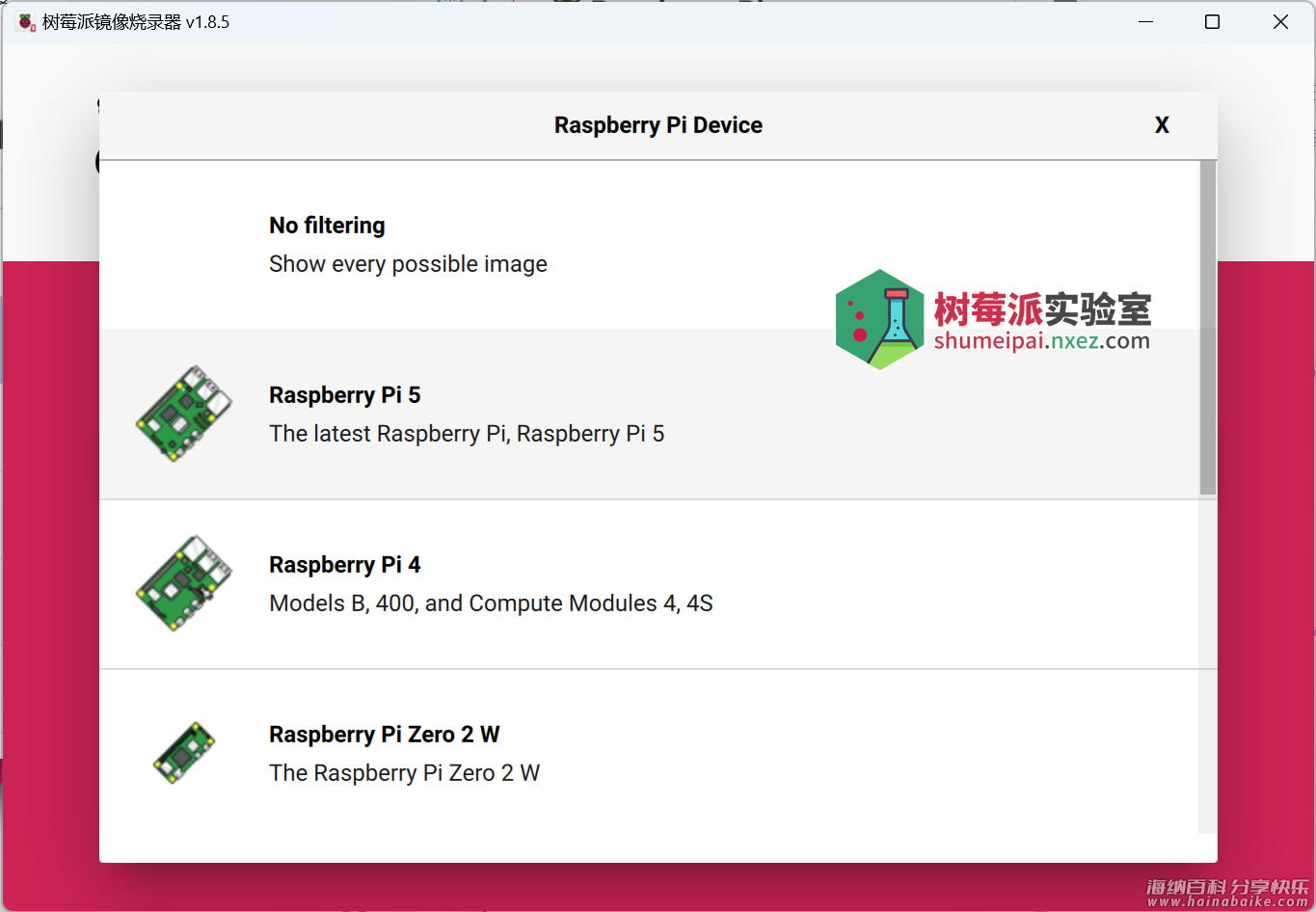Click the 'Raspberry Pi Device' dialog title
This screenshot has height=912, width=1316.
(658, 125)
